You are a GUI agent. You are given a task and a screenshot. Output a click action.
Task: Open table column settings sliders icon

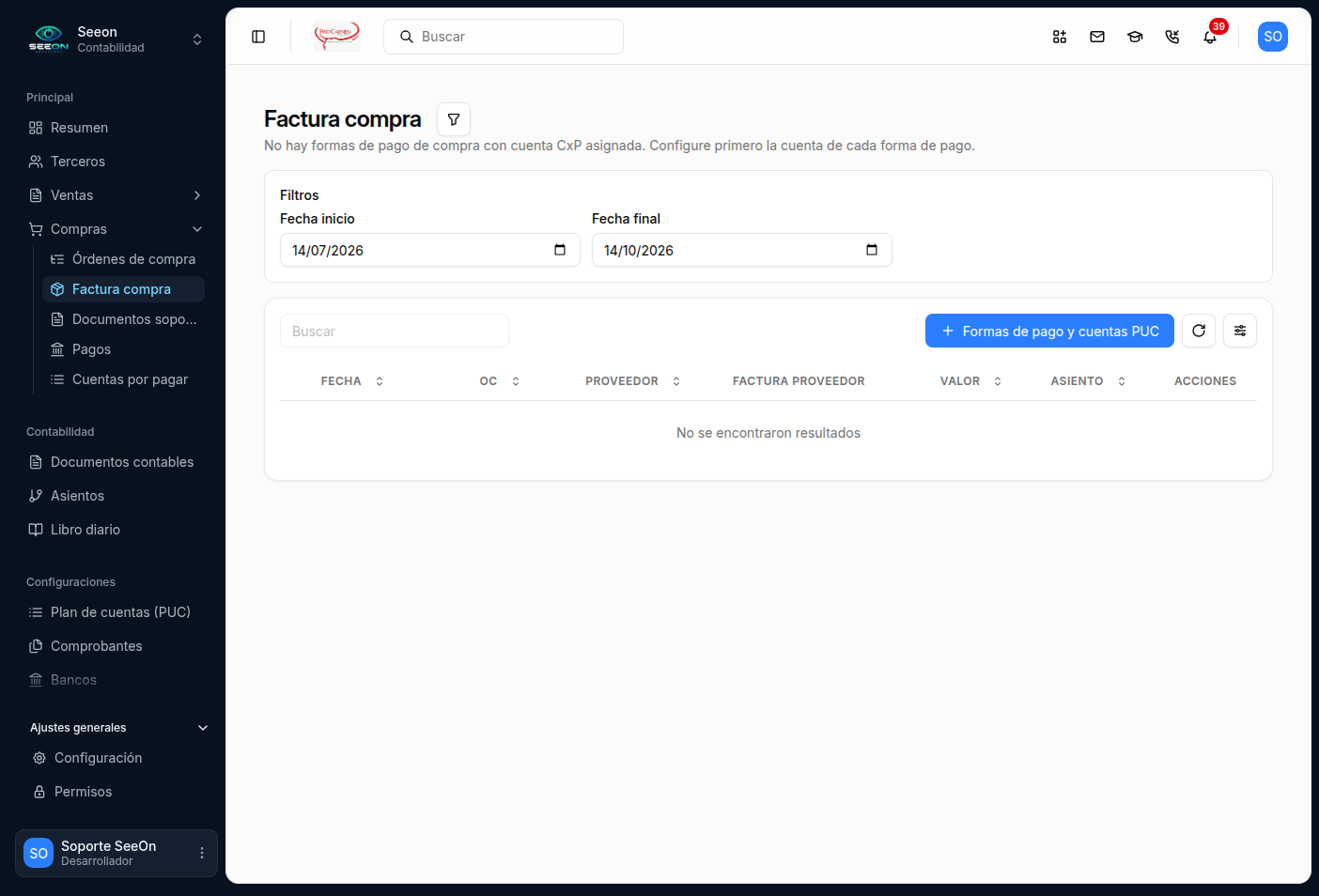click(1240, 331)
